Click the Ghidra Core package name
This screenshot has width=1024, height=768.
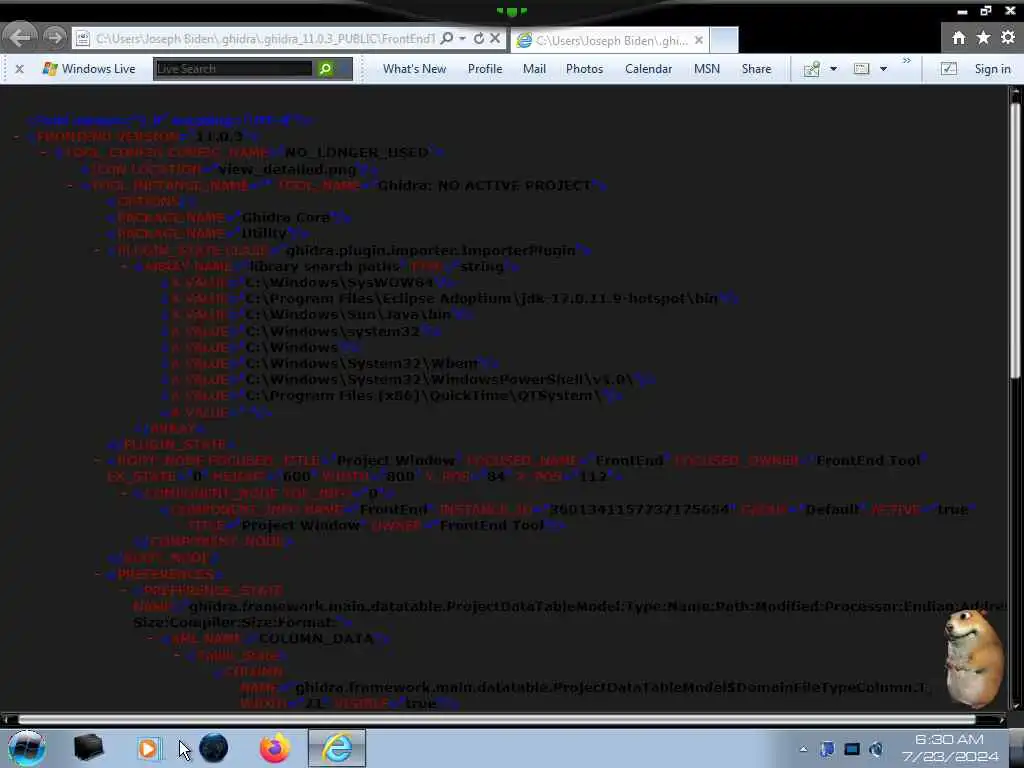click(285, 217)
